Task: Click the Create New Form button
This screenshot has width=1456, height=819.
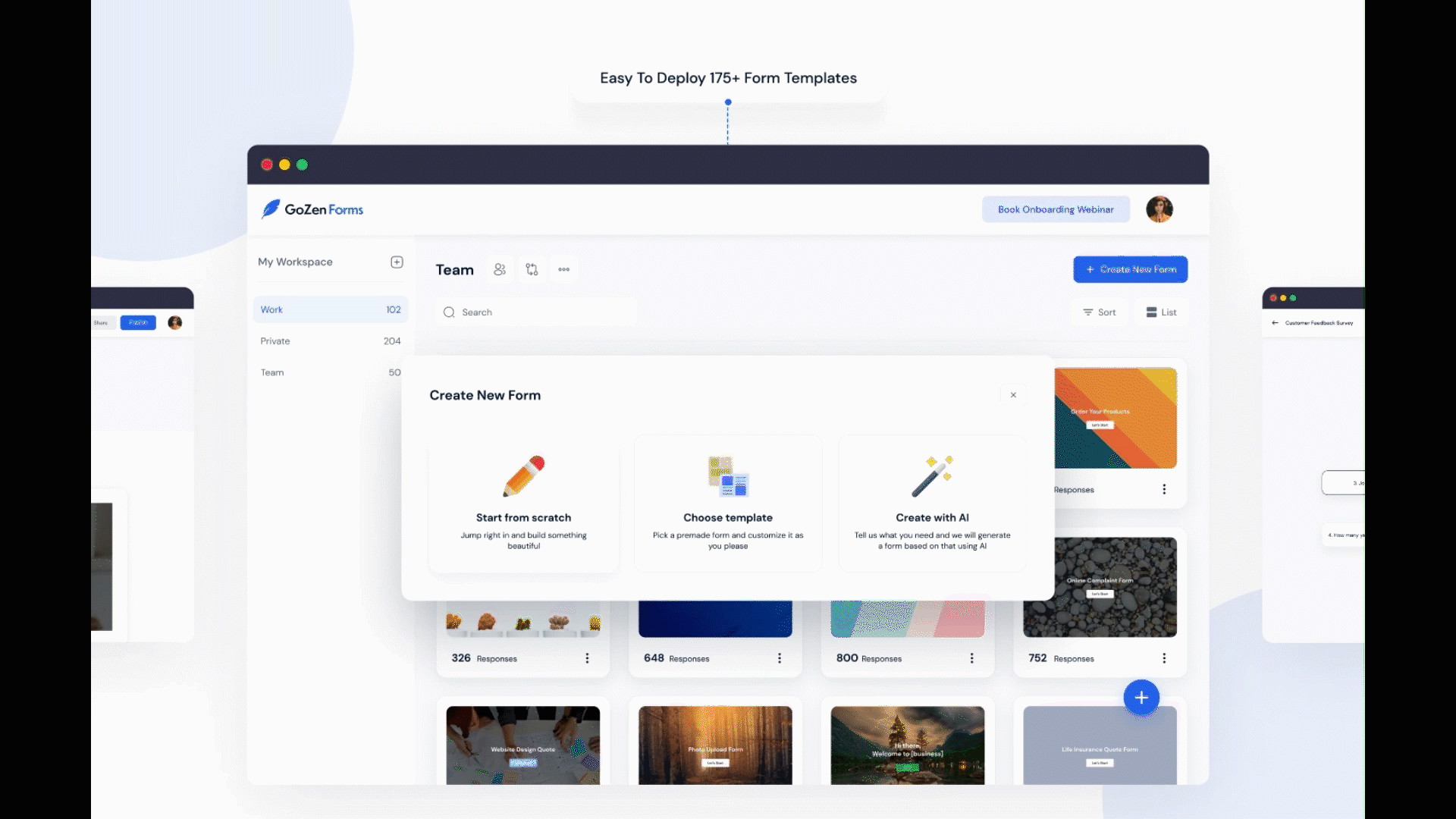Action: coord(1130,269)
